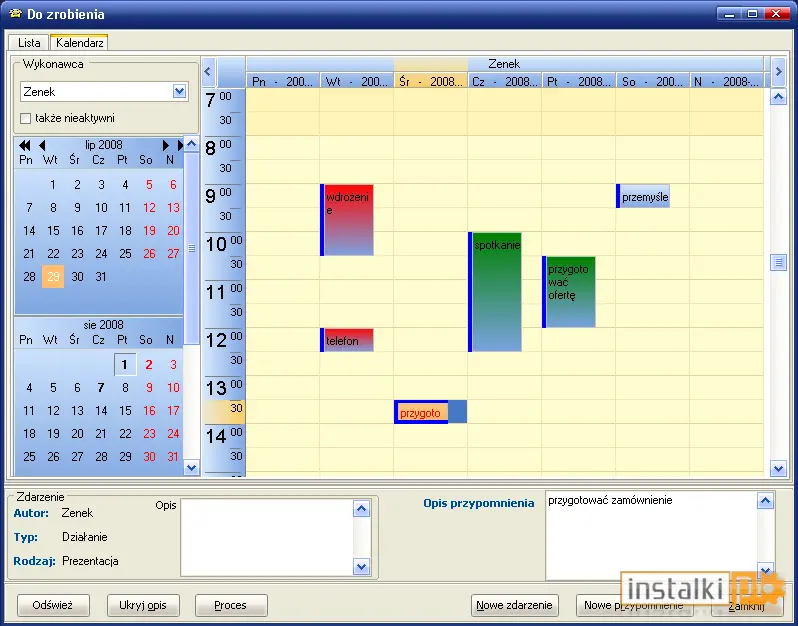Image resolution: width=798 pixels, height=626 pixels.
Task: Select the highlighted przygoto event on Wednesday
Action: (421, 412)
